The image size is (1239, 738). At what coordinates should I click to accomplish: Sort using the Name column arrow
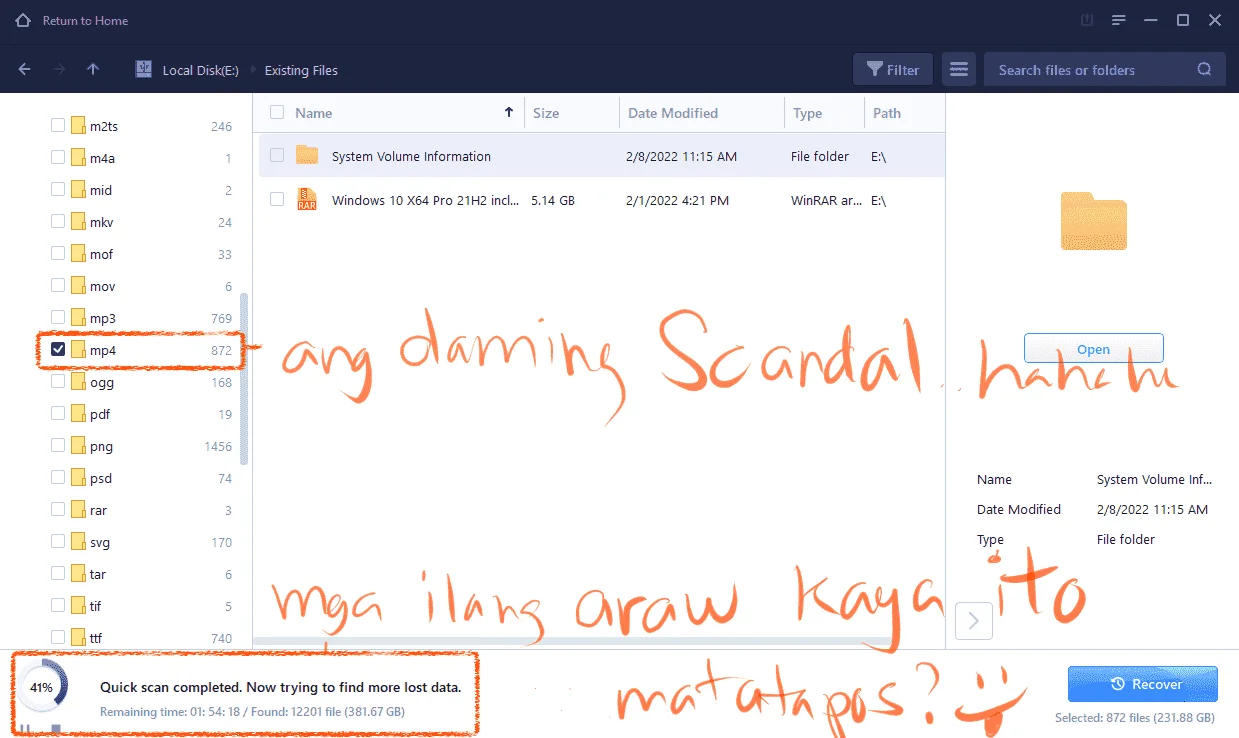(509, 113)
